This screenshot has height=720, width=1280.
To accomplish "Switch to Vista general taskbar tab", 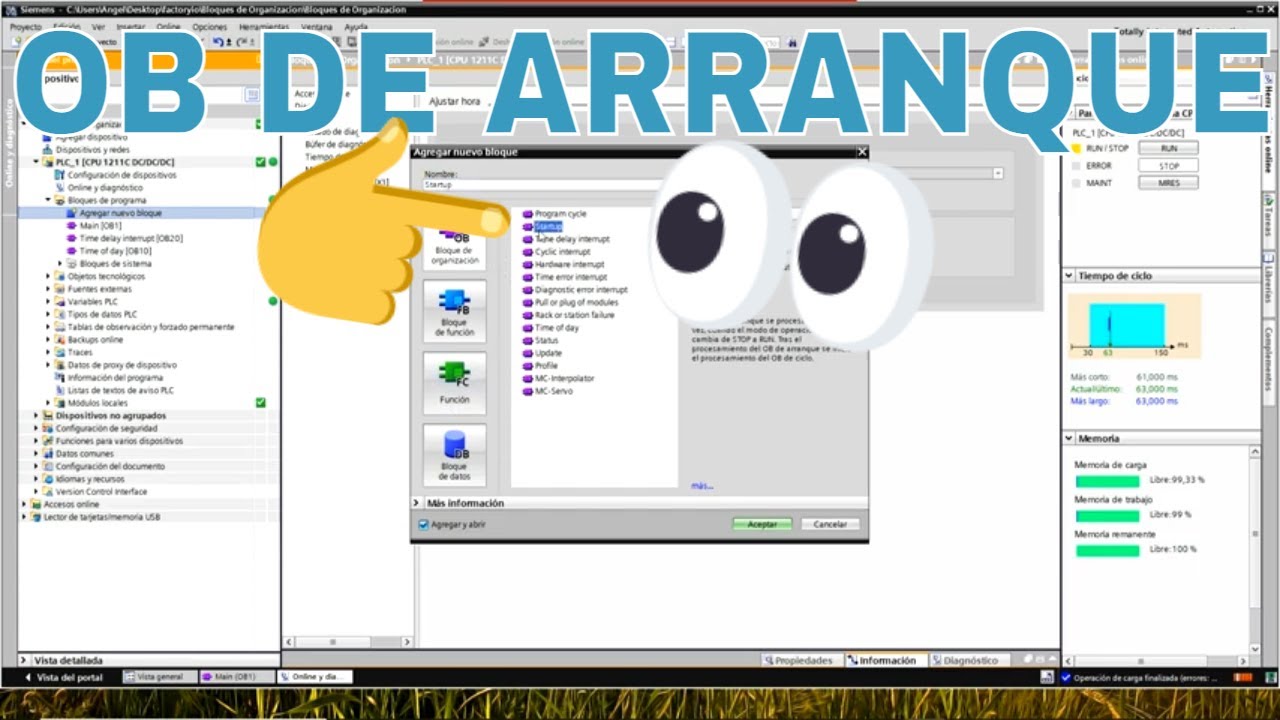I will (158, 677).
